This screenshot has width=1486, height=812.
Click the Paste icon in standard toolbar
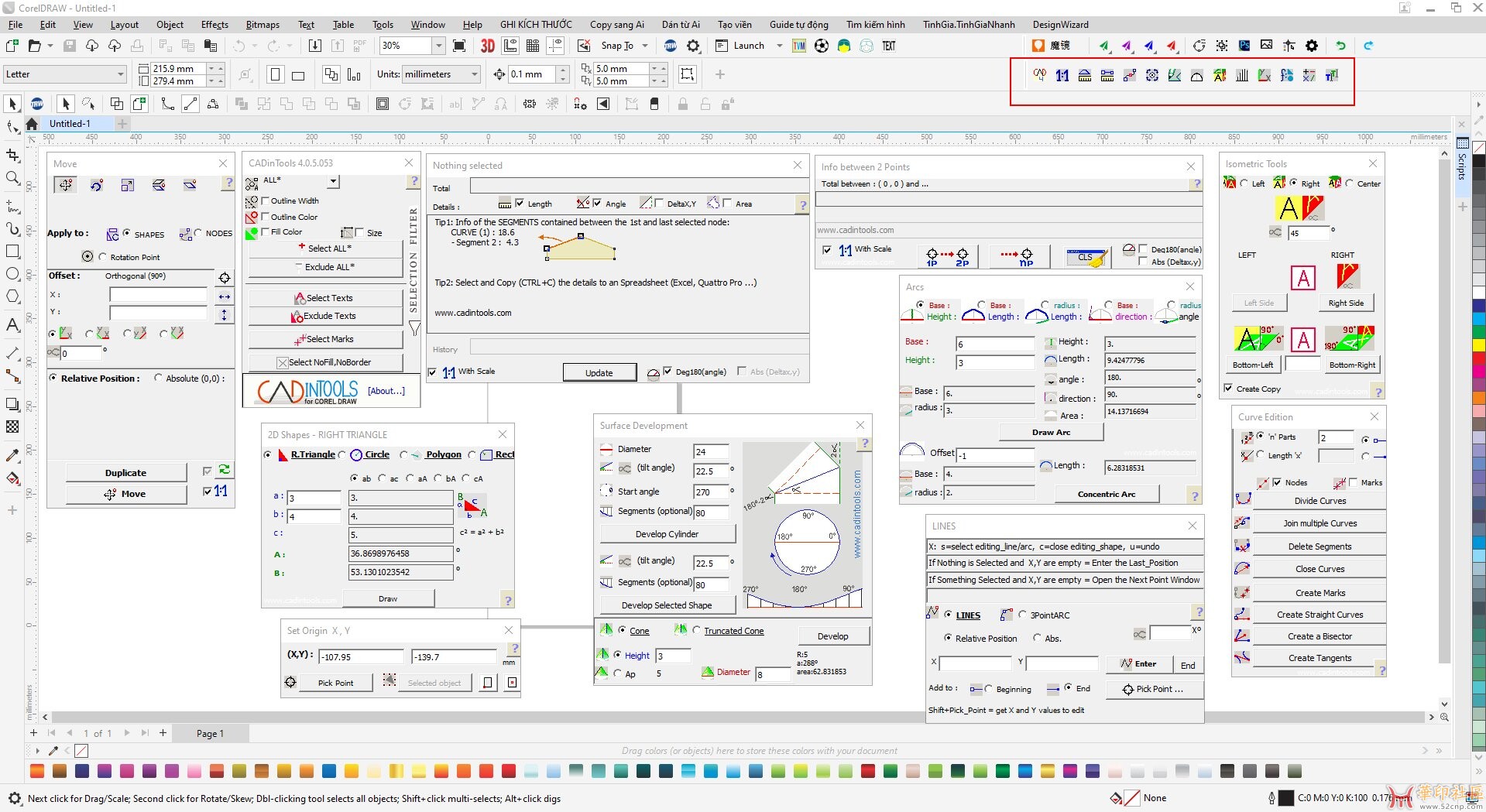click(211, 46)
